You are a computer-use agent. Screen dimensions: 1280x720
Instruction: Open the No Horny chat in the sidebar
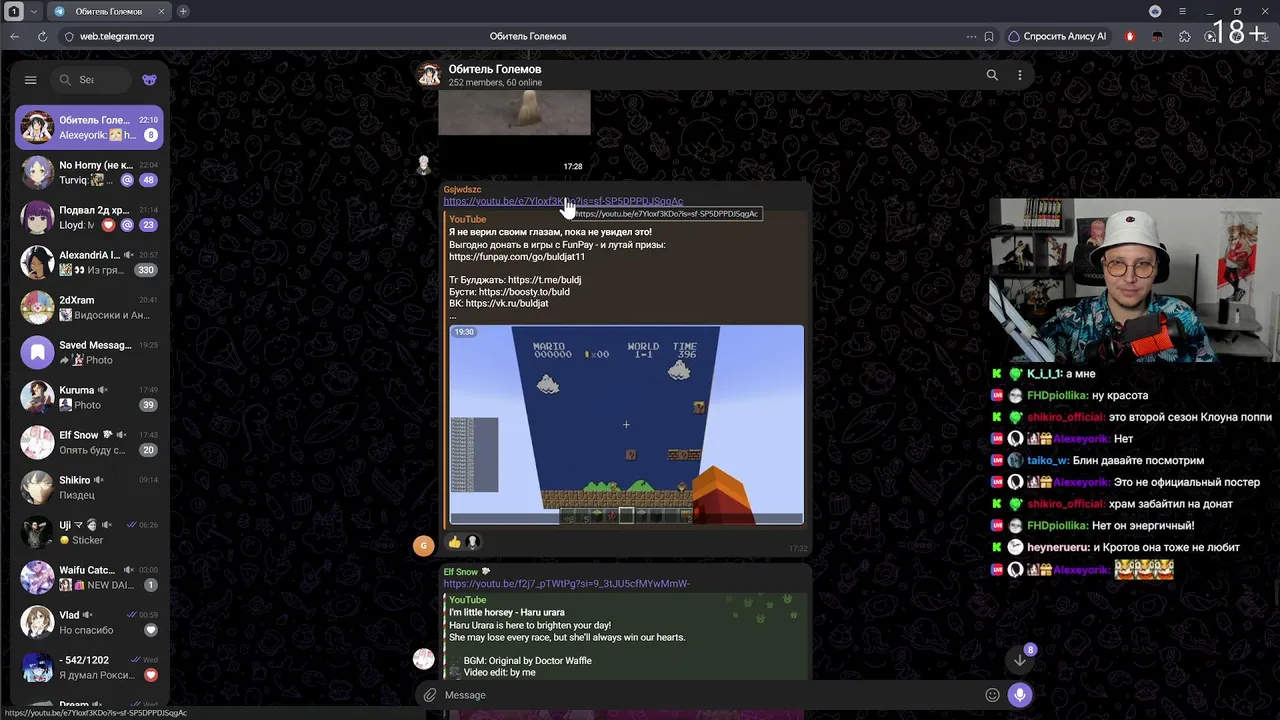pos(90,173)
